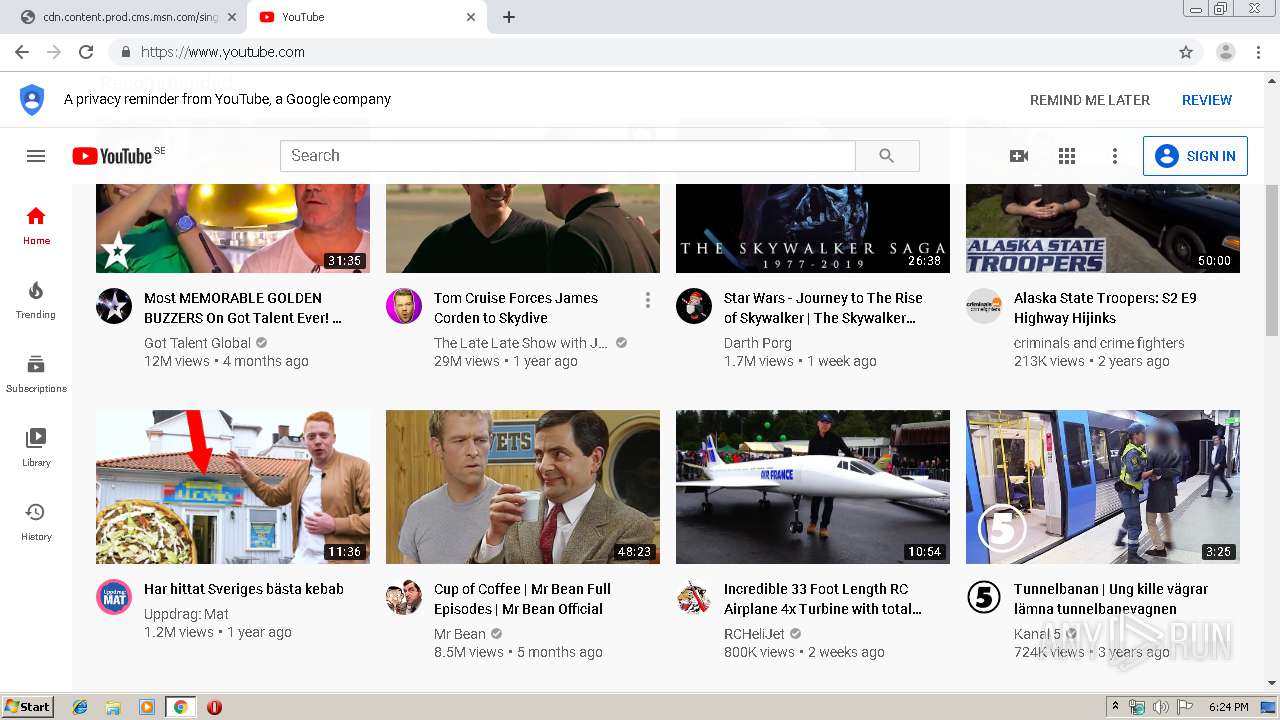1280x720 pixels.
Task: Open title 'Incredible 33 Foot Length RC Airplane'
Action: coord(823,599)
